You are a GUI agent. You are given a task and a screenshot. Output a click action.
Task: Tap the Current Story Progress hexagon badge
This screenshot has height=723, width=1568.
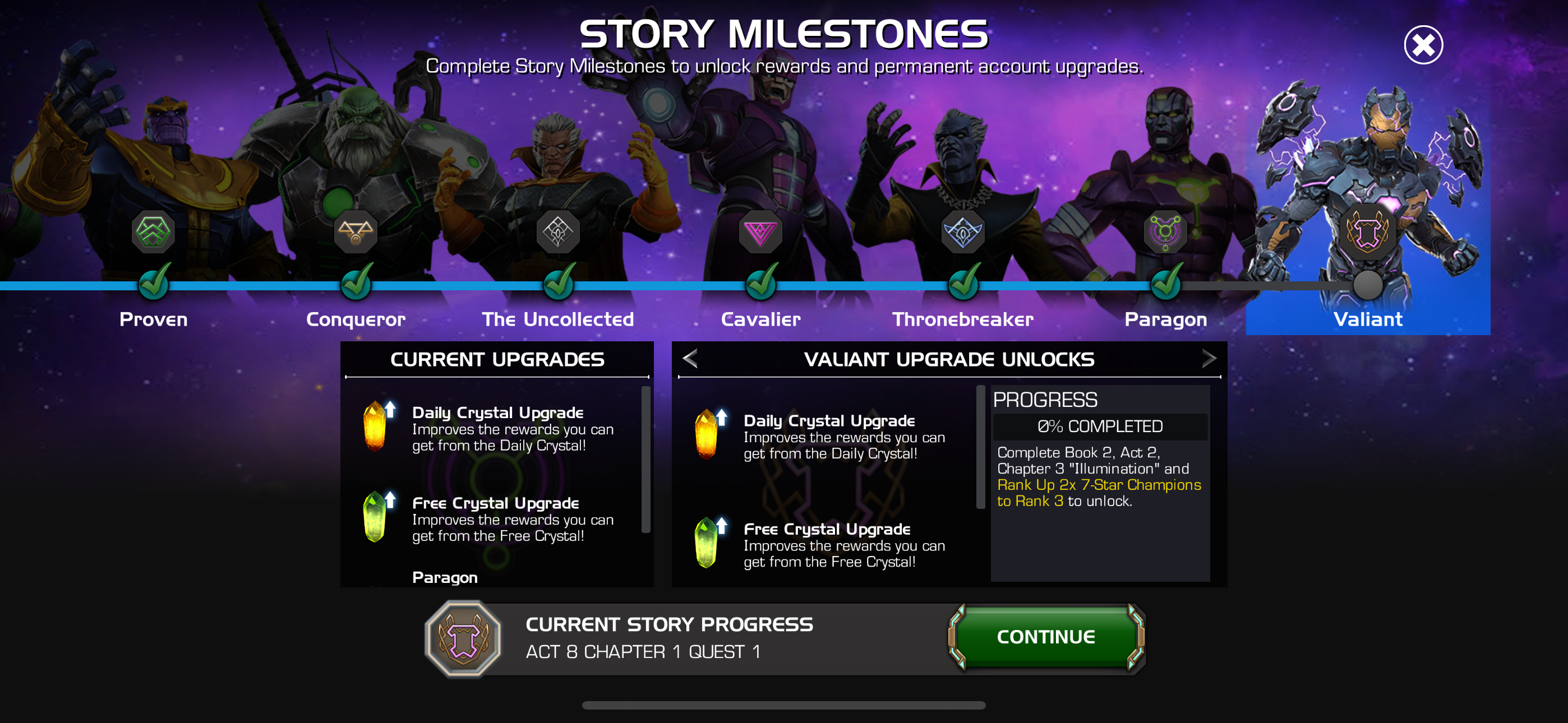tap(464, 638)
